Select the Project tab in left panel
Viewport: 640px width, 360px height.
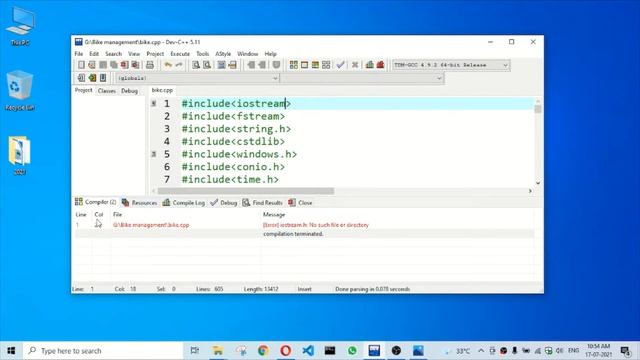(x=83, y=90)
